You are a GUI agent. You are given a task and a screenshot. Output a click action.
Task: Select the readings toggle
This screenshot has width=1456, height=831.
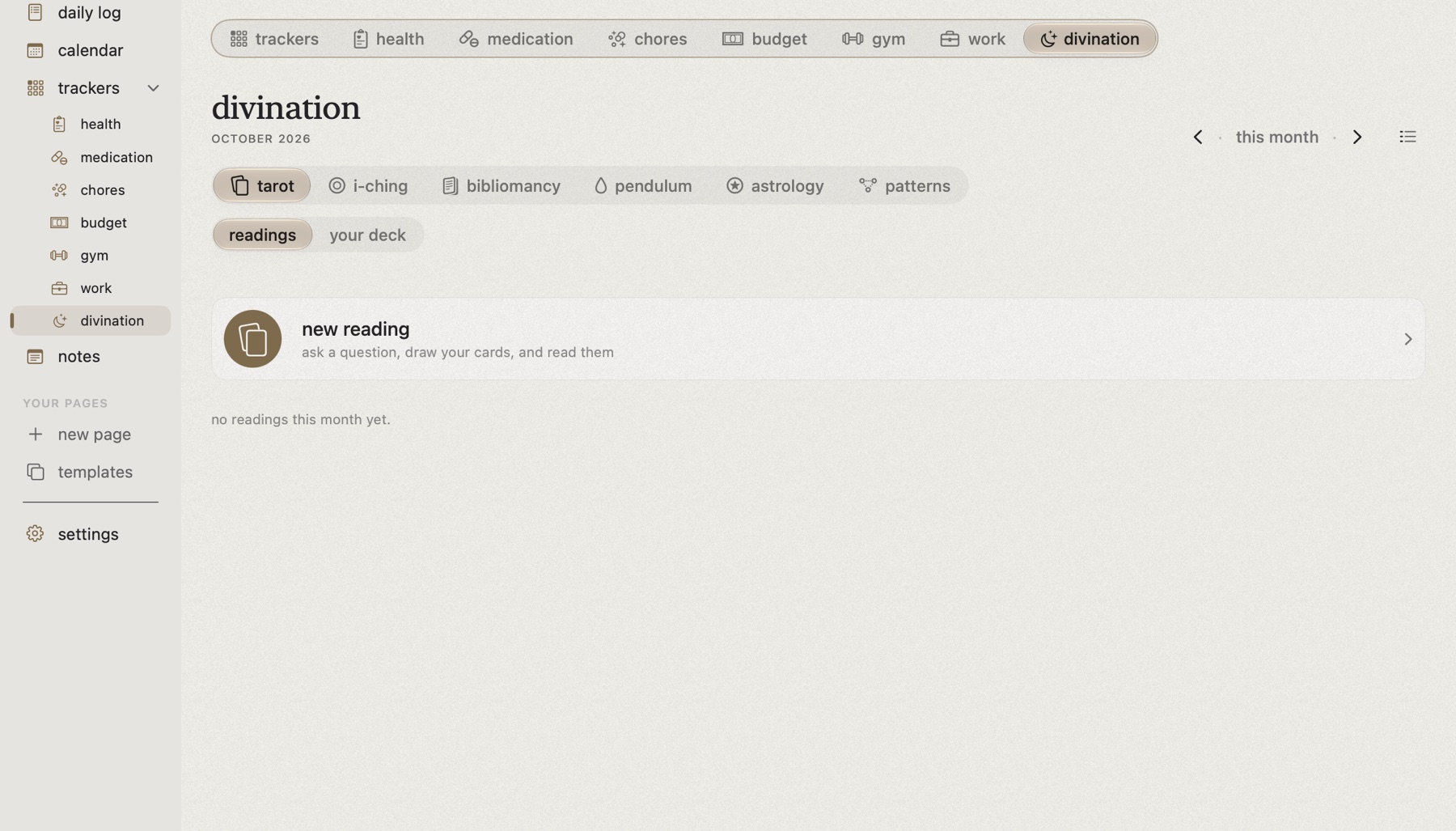(262, 235)
